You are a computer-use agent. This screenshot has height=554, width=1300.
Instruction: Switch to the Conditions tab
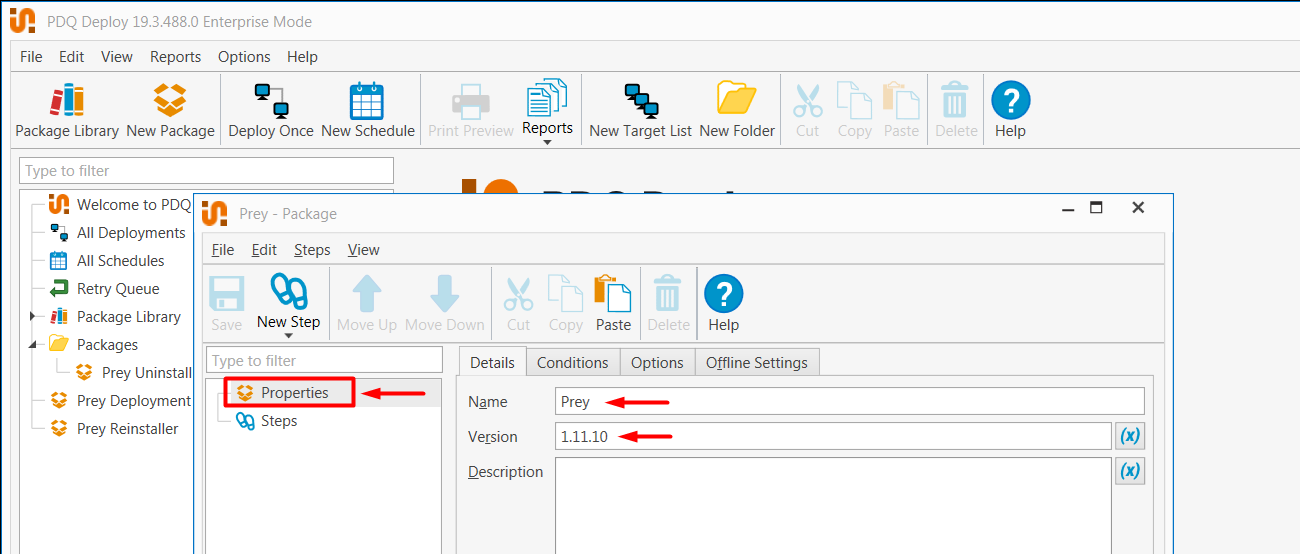pyautogui.click(x=572, y=362)
